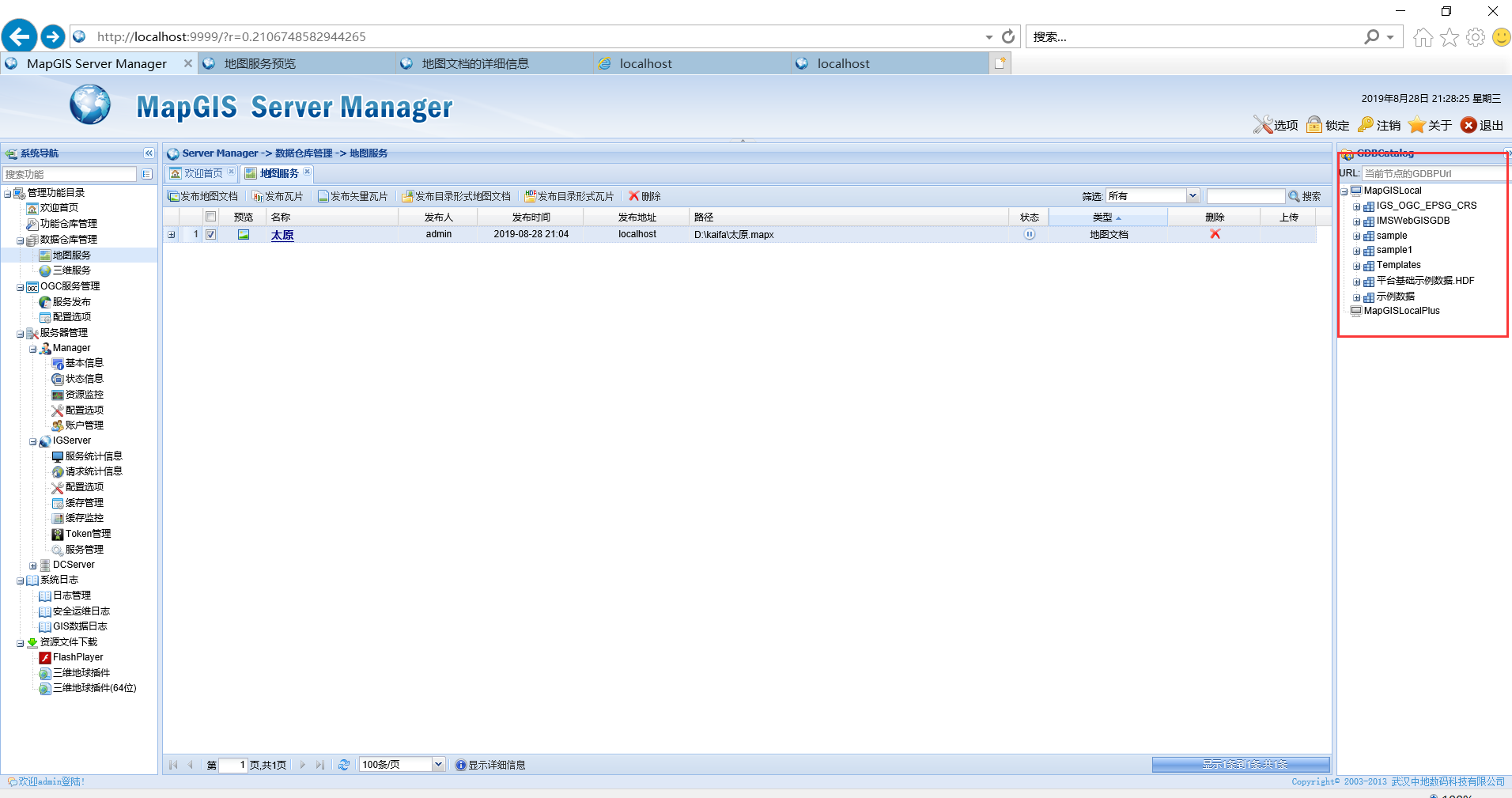
Task: Collapse the MapGISLocal node
Action: tap(1344, 191)
